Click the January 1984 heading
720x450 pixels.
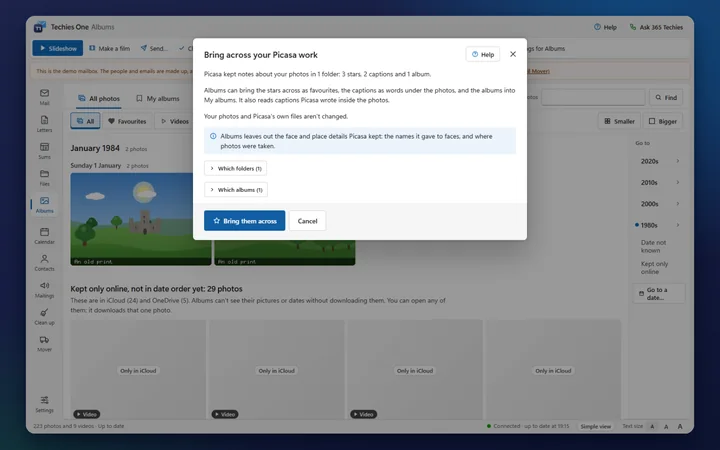pyautogui.click(x=95, y=148)
